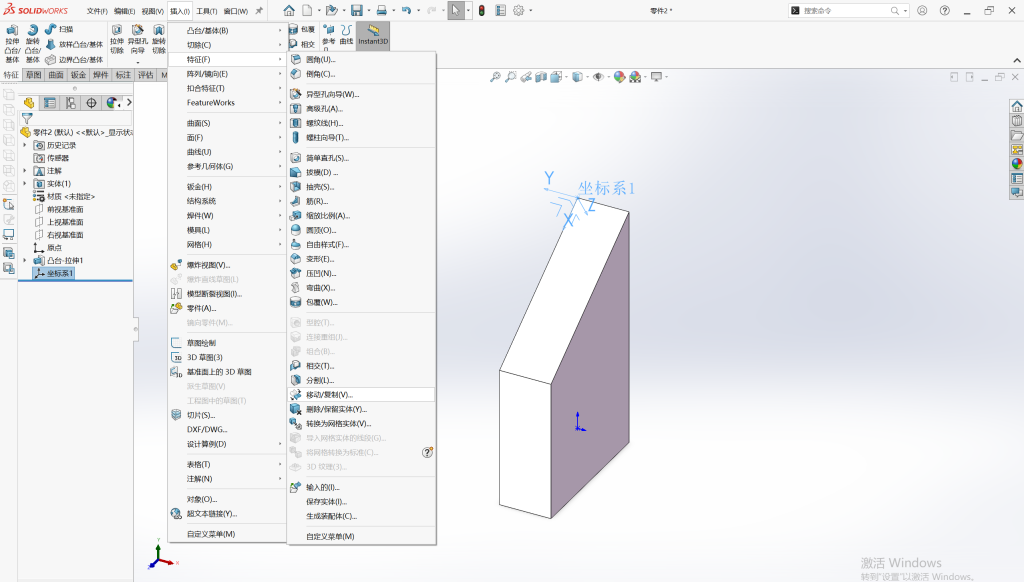Choose 抽壳(S)... from the feature submenu

361,187
